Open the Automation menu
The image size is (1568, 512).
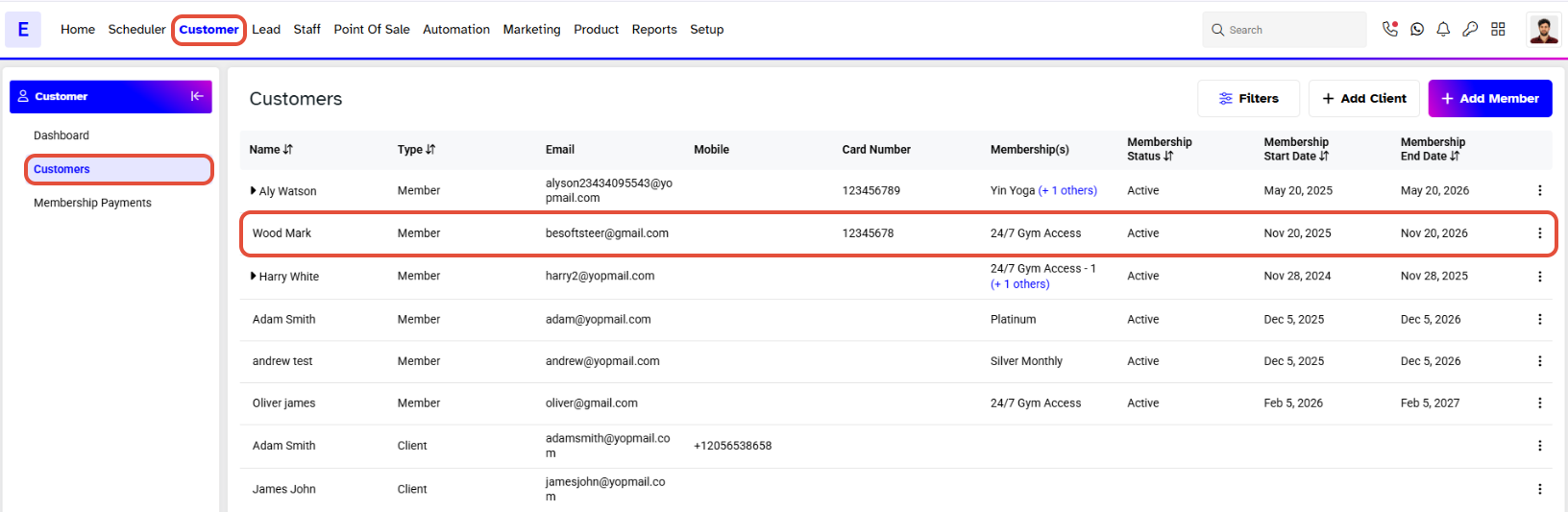pos(456,30)
